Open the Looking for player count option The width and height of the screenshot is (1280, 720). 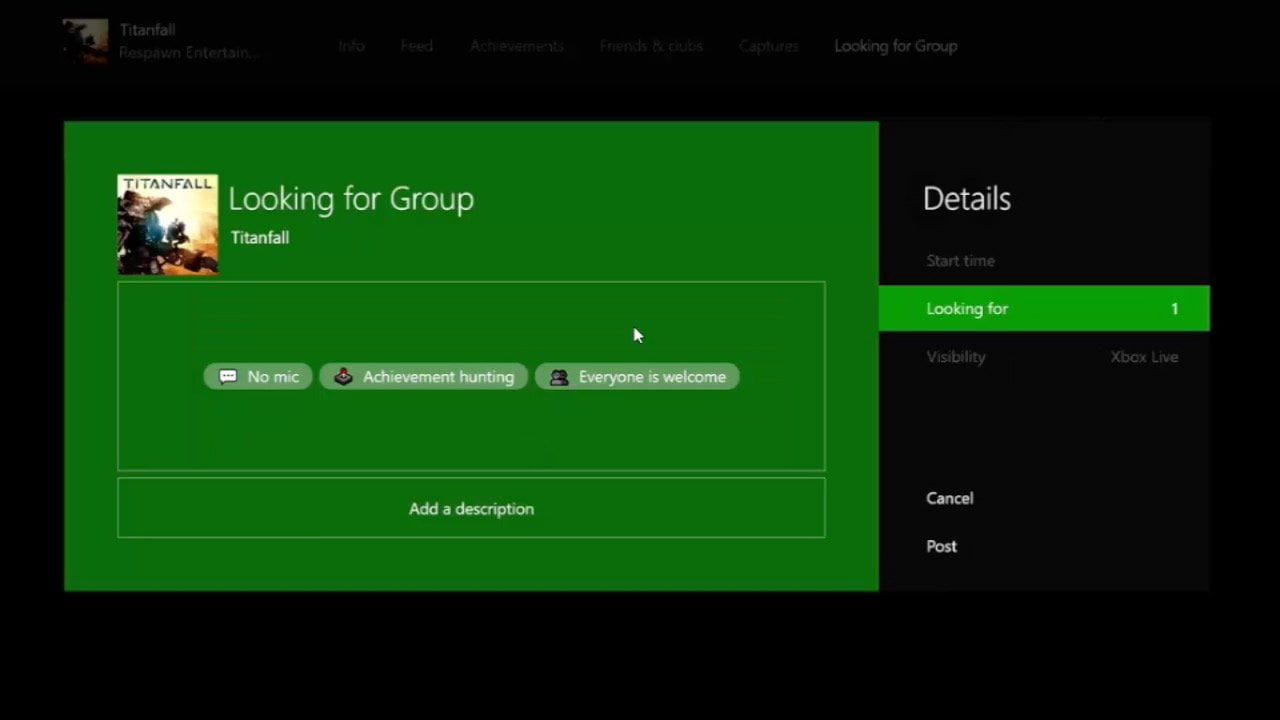coord(1044,308)
